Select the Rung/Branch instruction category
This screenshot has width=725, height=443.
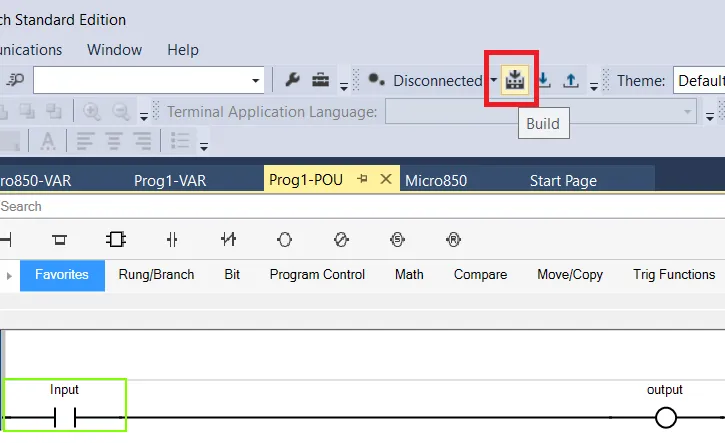click(156, 275)
